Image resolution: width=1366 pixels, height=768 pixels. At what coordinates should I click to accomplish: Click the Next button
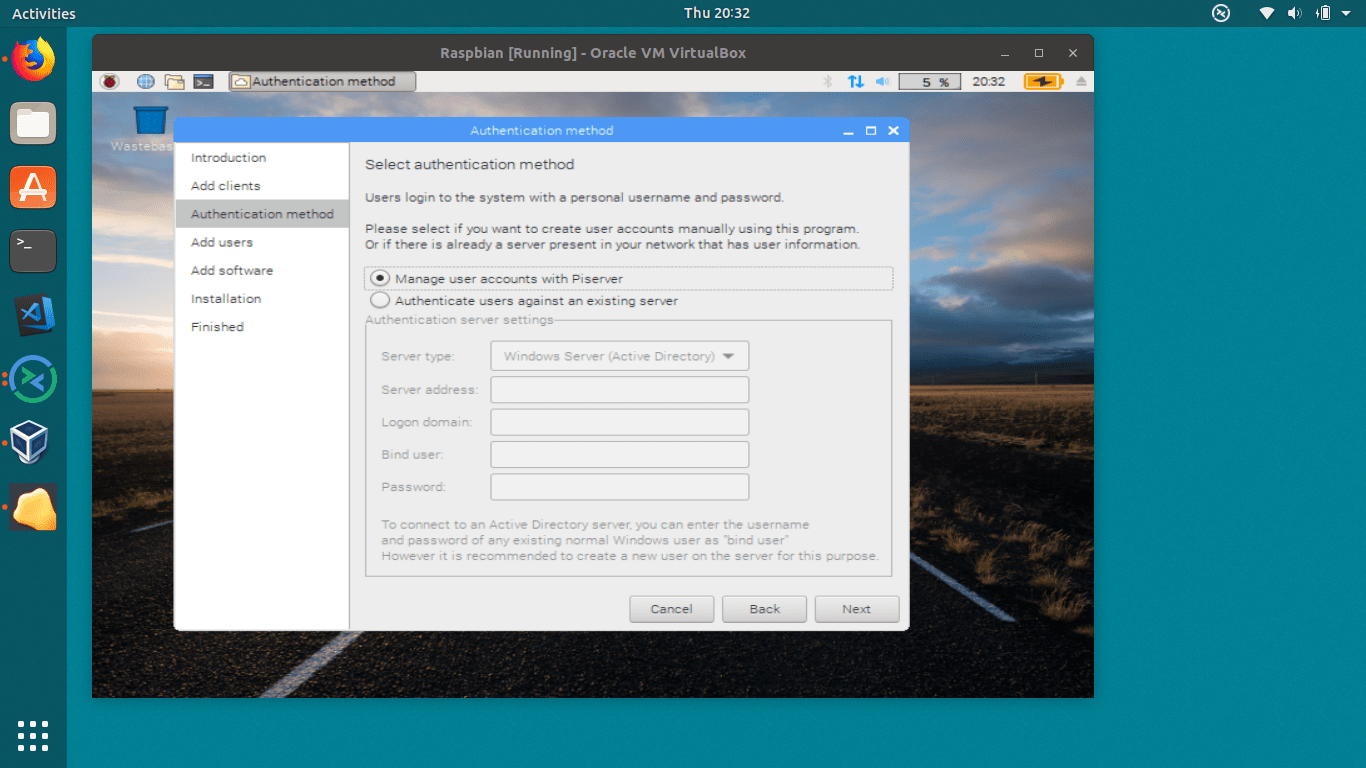(x=856, y=608)
